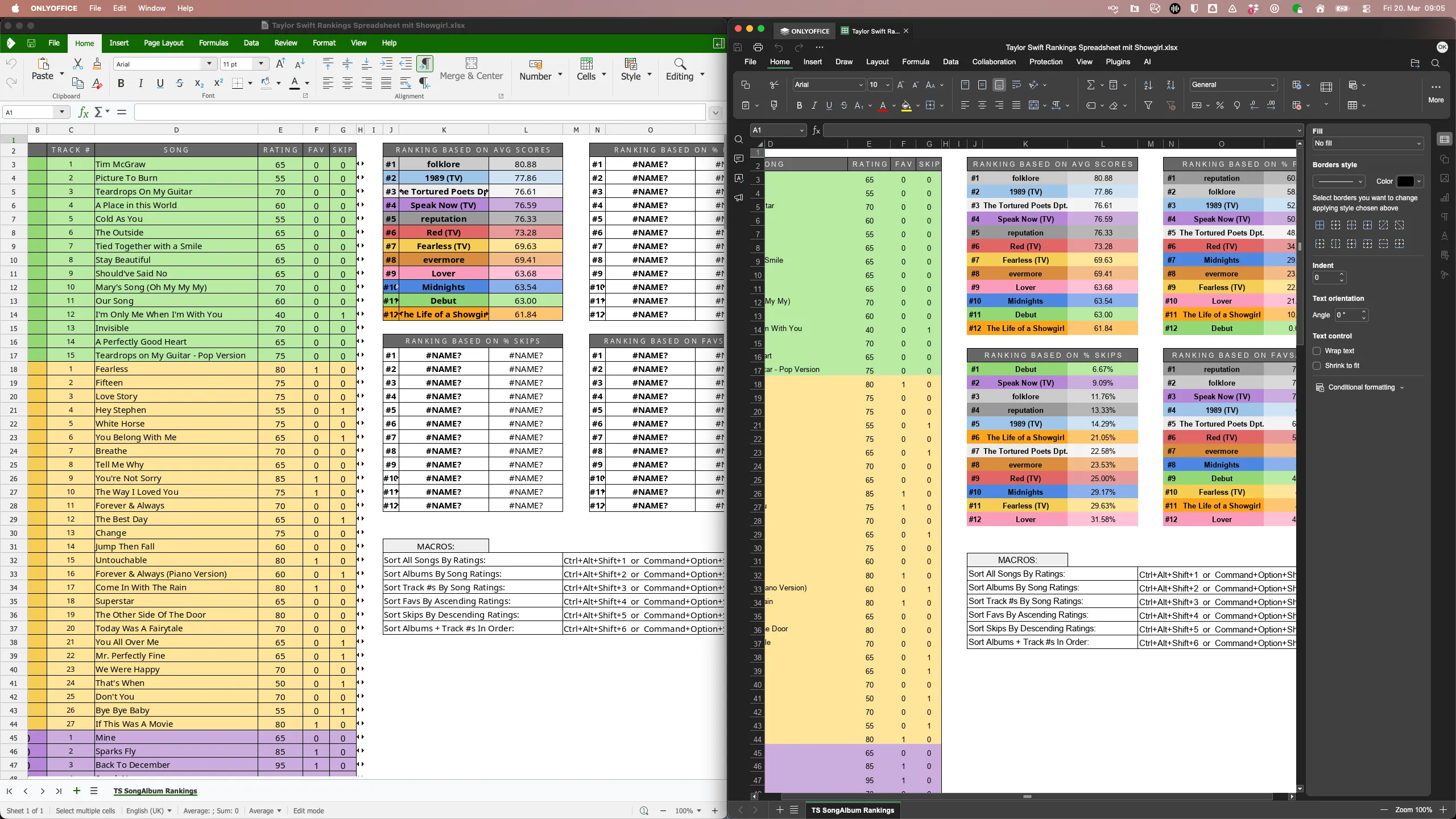Click the Filter funnel icon
Screen dimensions: 1456x819
[1148, 105]
